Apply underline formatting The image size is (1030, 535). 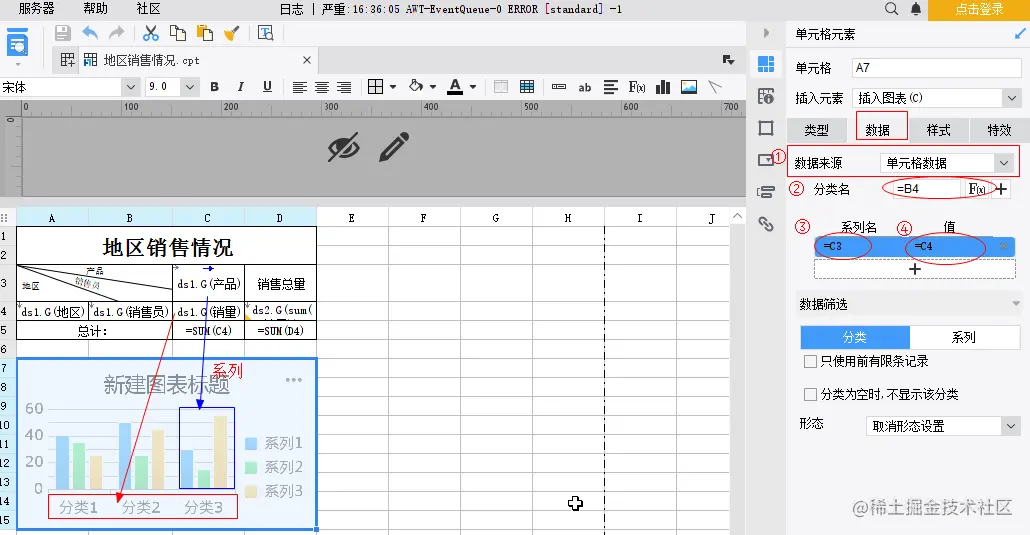click(267, 87)
